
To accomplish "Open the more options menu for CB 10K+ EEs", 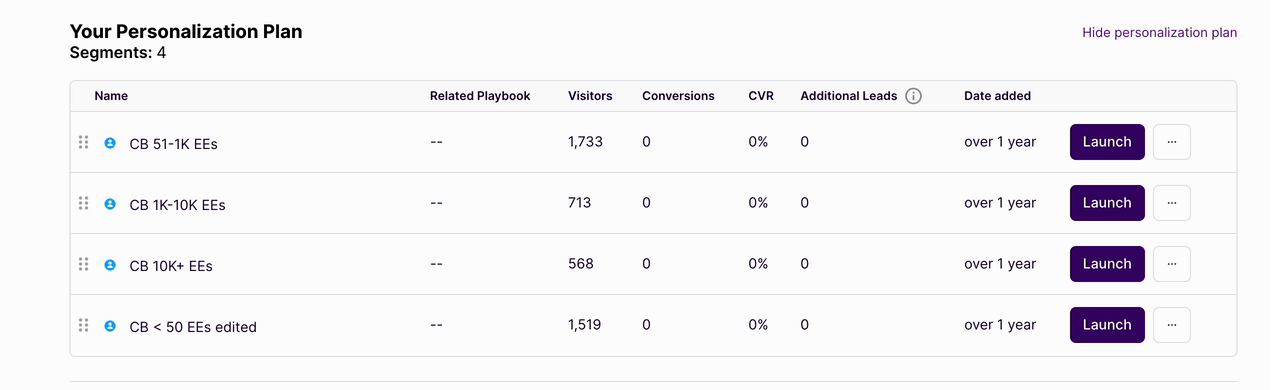I will (x=1172, y=264).
